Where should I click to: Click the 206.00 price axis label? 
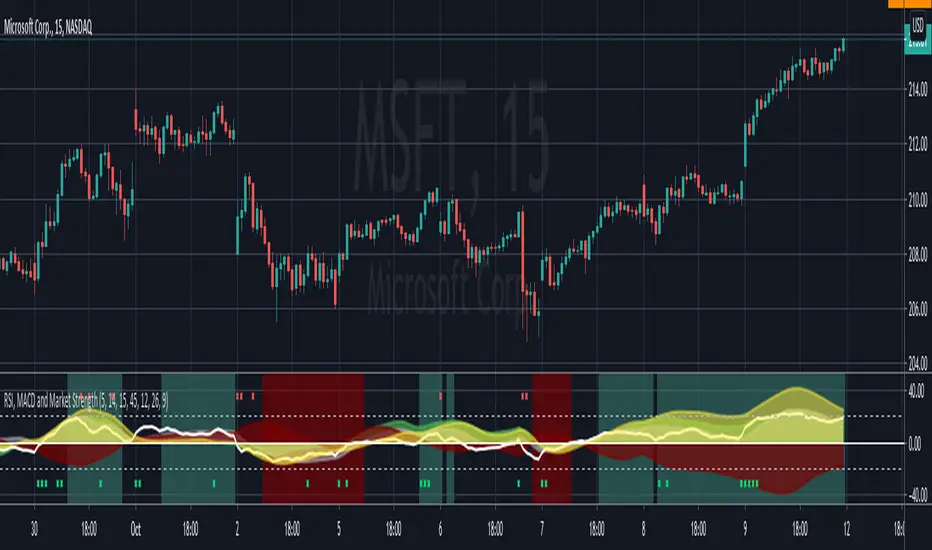tap(918, 309)
